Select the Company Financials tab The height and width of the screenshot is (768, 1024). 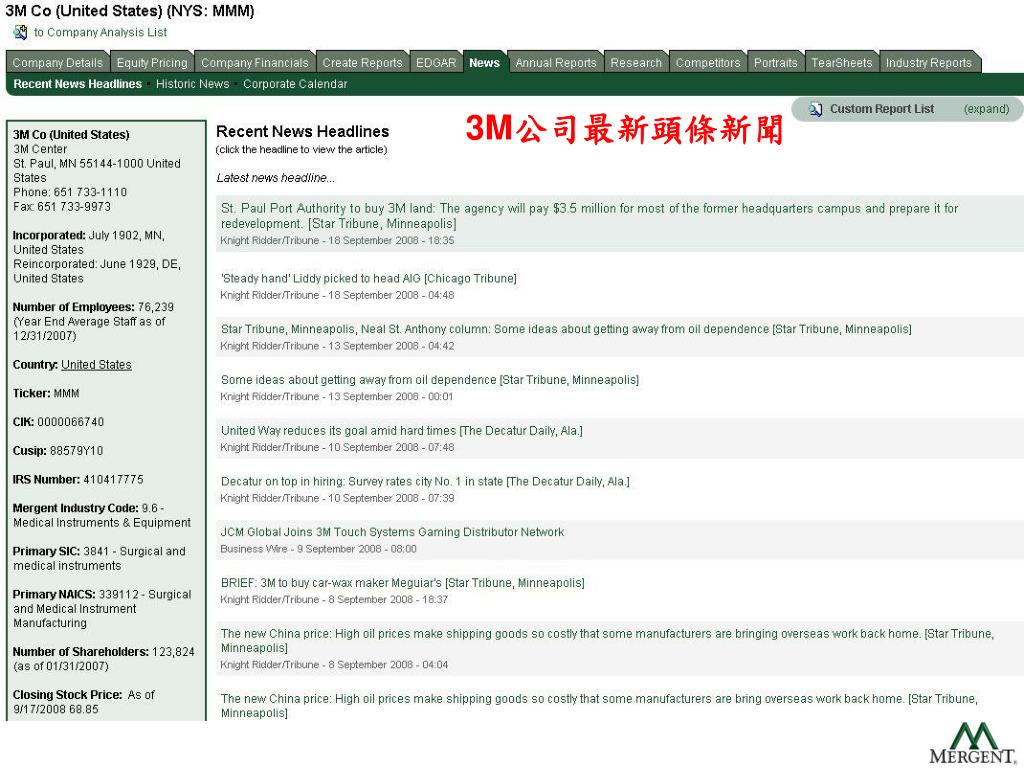[255, 63]
